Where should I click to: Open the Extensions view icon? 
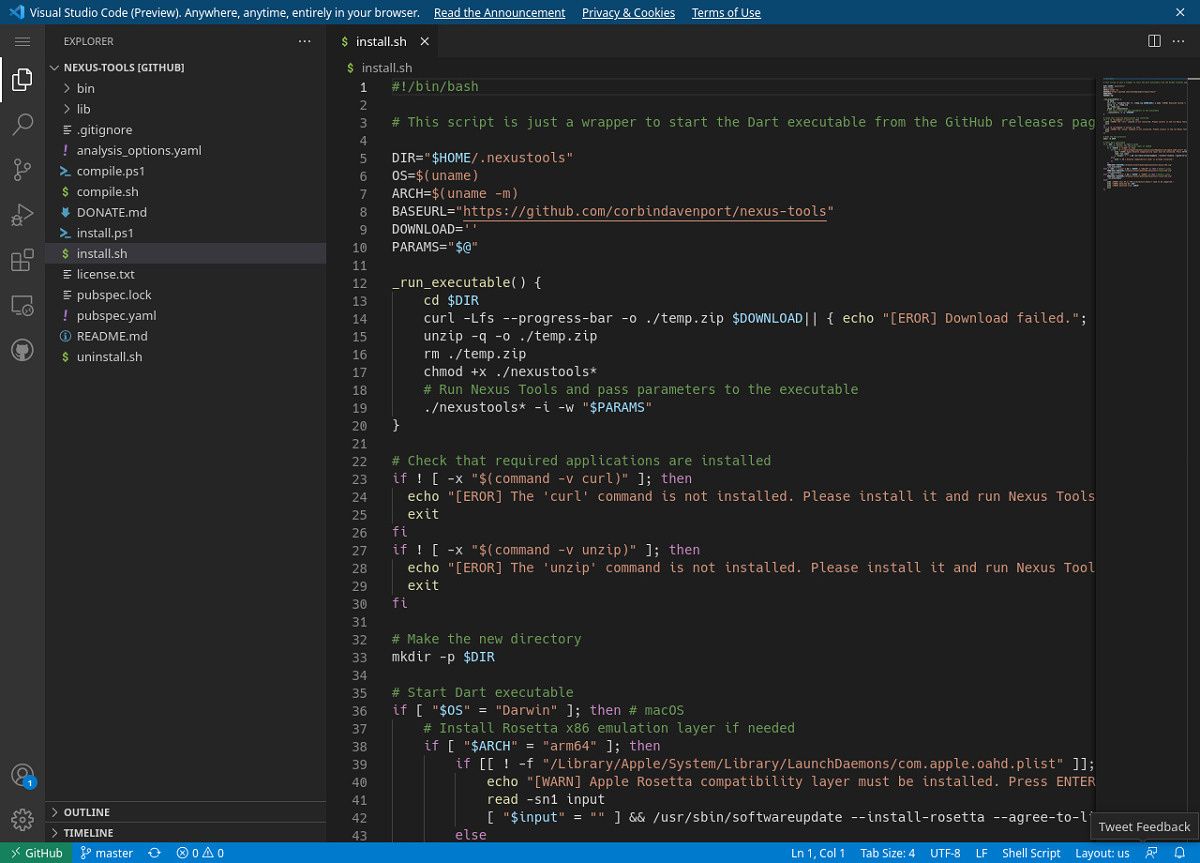coord(22,261)
